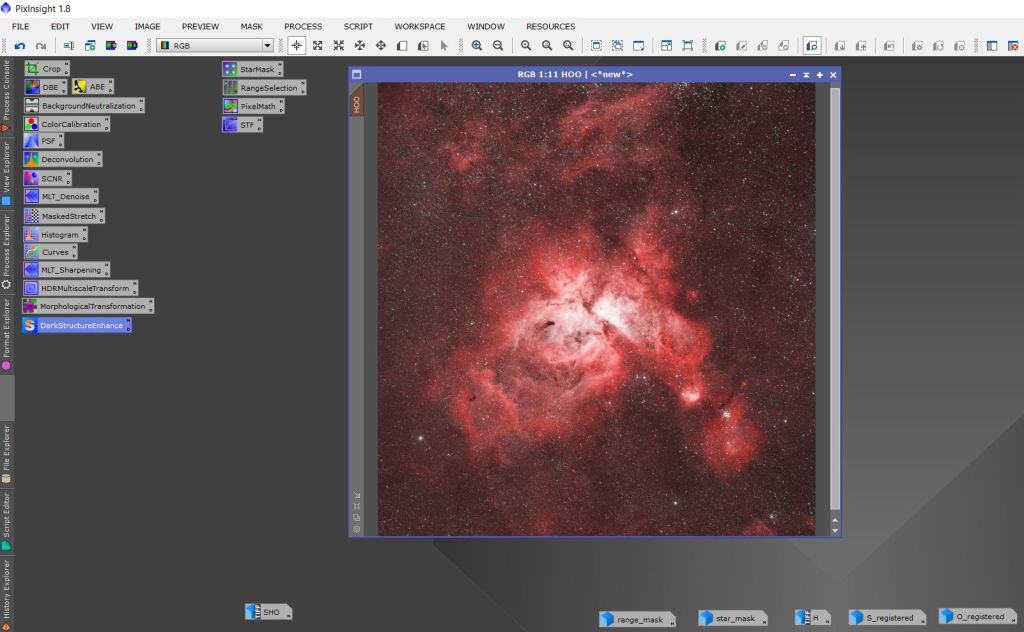Click the HOO view identifier tab
Viewport: 1024px width, 632px height.
[356, 103]
